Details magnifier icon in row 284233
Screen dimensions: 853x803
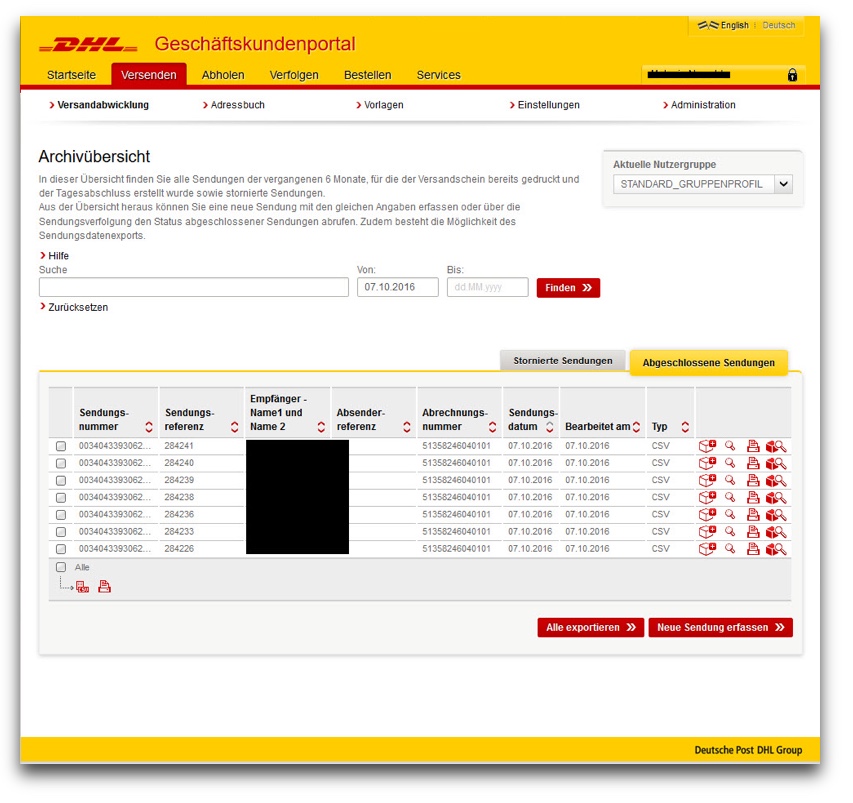730,532
